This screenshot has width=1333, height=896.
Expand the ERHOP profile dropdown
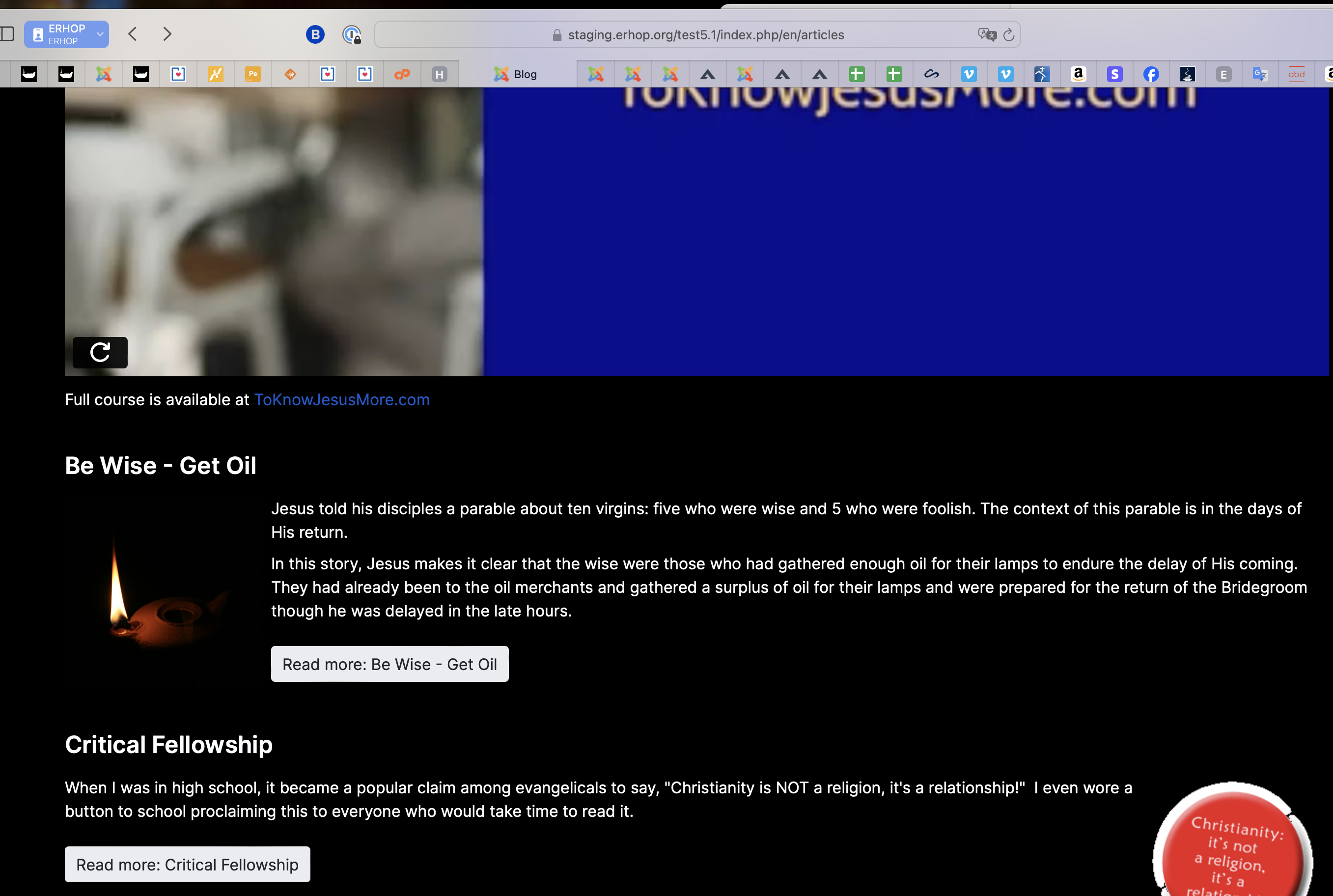tap(100, 34)
